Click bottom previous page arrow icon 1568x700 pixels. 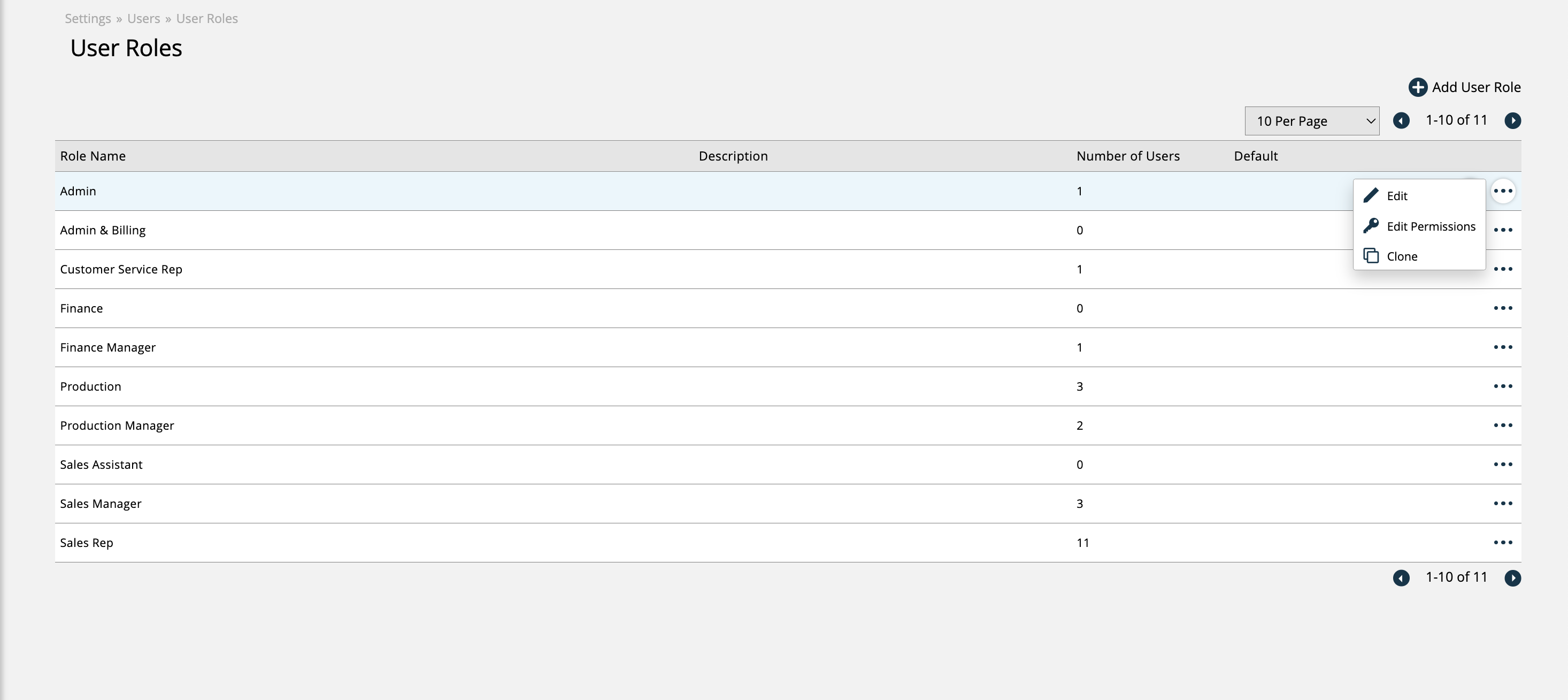tap(1401, 577)
